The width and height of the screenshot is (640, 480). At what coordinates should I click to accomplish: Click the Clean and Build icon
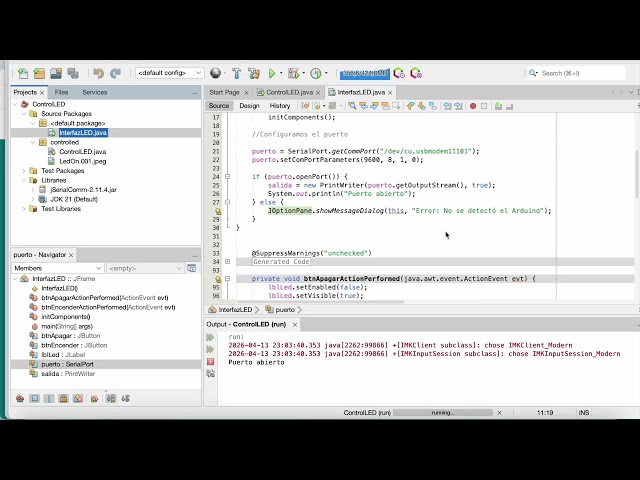coord(254,73)
